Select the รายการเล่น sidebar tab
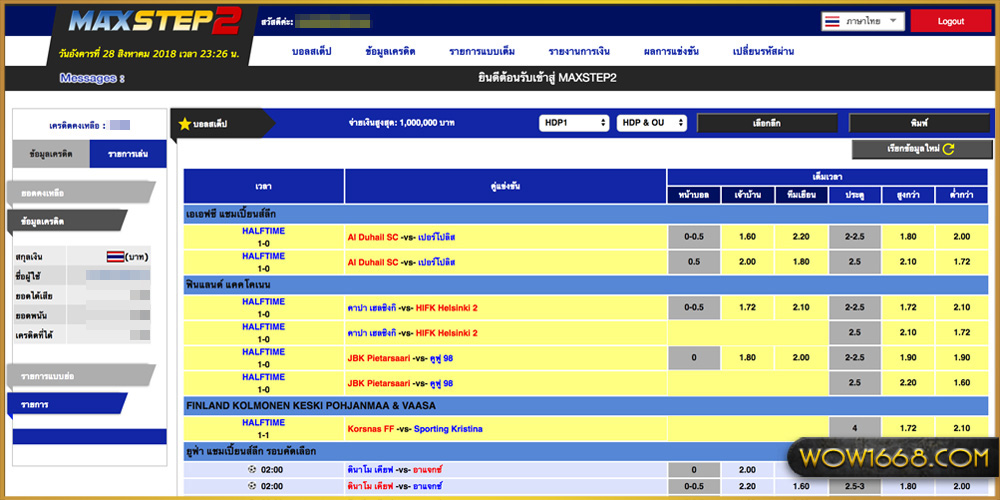 pos(127,154)
